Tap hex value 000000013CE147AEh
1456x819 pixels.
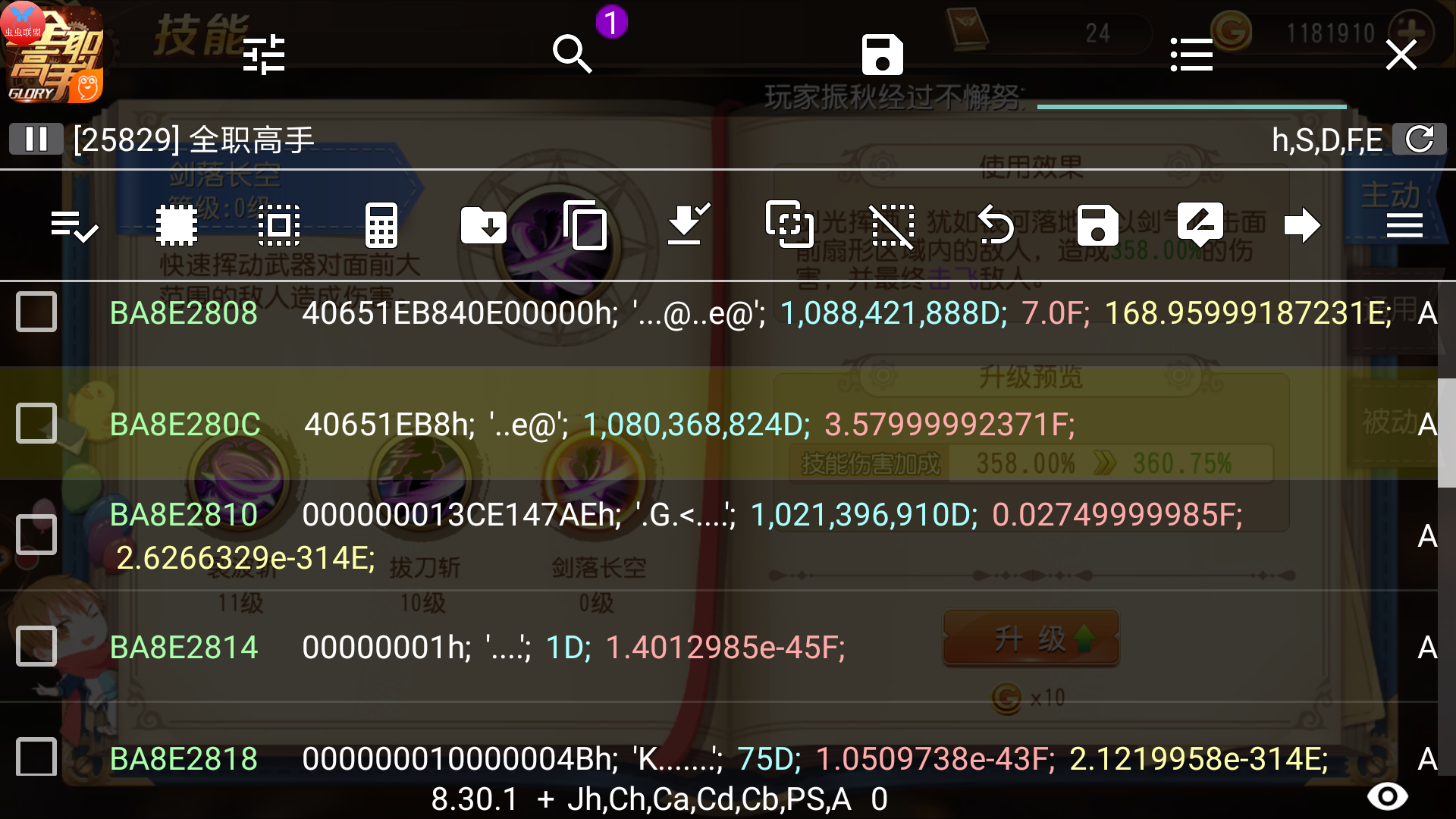click(461, 515)
